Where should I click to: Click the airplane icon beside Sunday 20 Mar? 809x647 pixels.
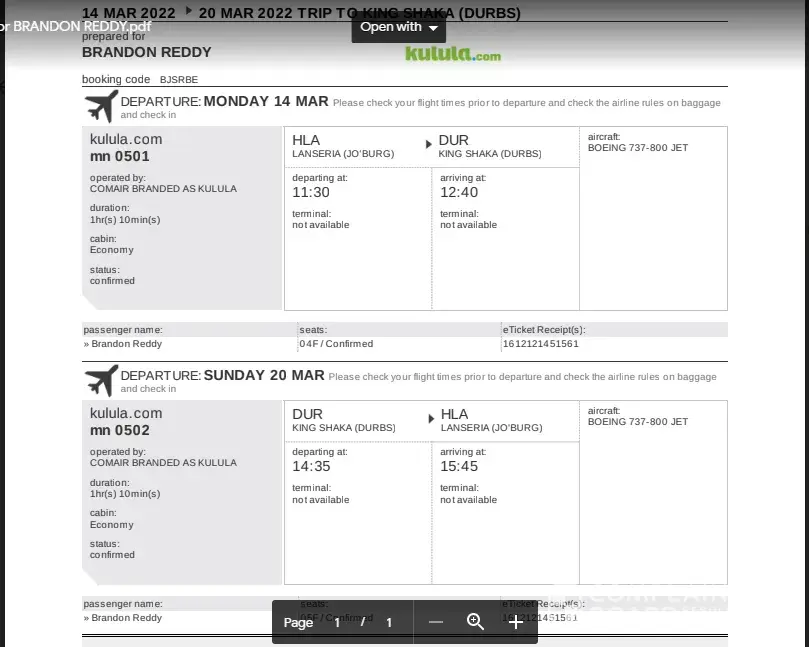(x=100, y=380)
